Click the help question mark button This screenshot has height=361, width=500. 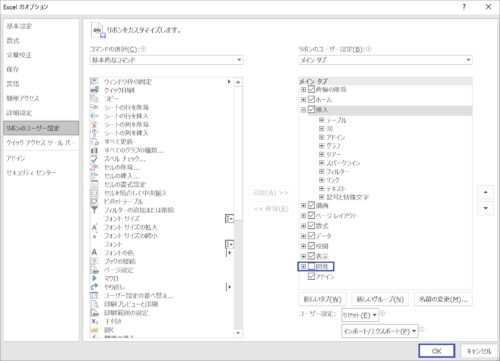pos(464,7)
